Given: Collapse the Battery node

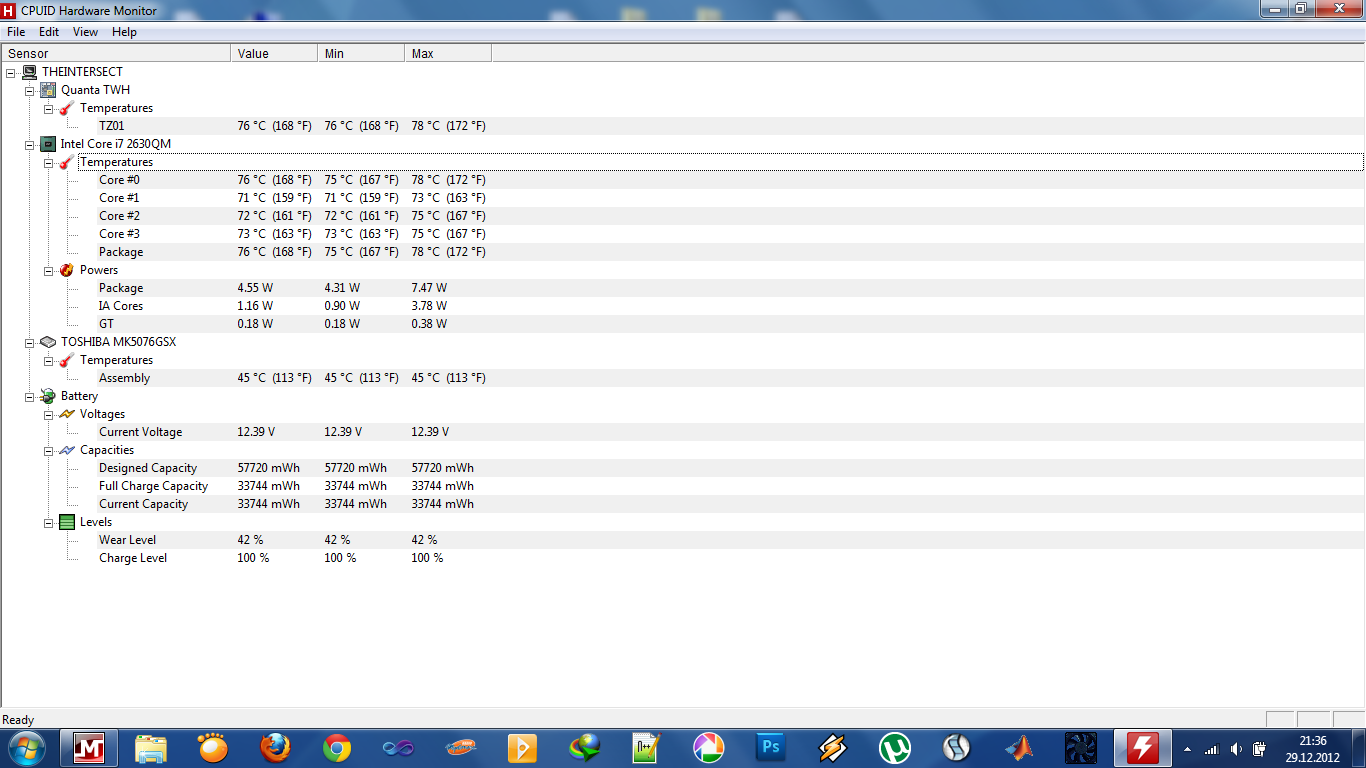Looking at the screenshot, I should click(x=29, y=396).
